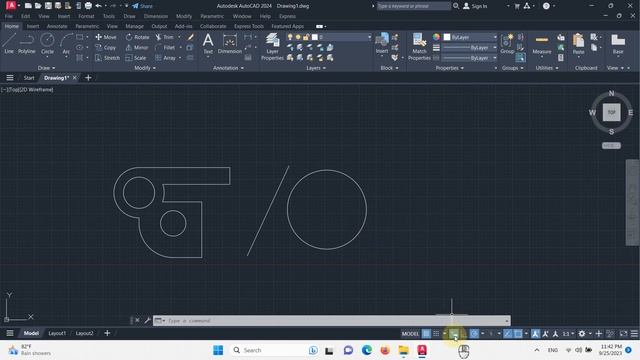Image resolution: width=640 pixels, height=360 pixels.
Task: Select the Polyline tool
Action: pos(27,43)
